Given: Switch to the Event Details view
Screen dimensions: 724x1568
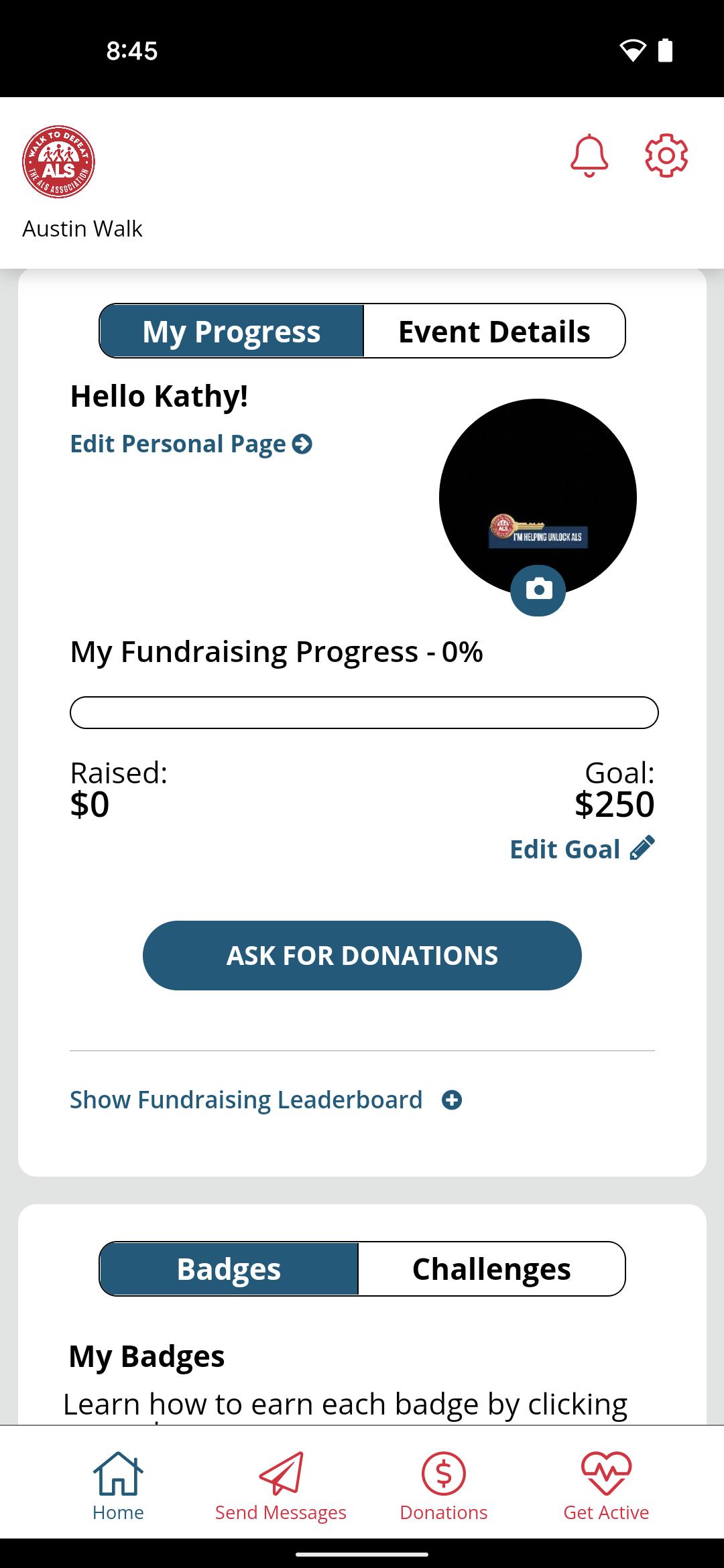Looking at the screenshot, I should 494,331.
